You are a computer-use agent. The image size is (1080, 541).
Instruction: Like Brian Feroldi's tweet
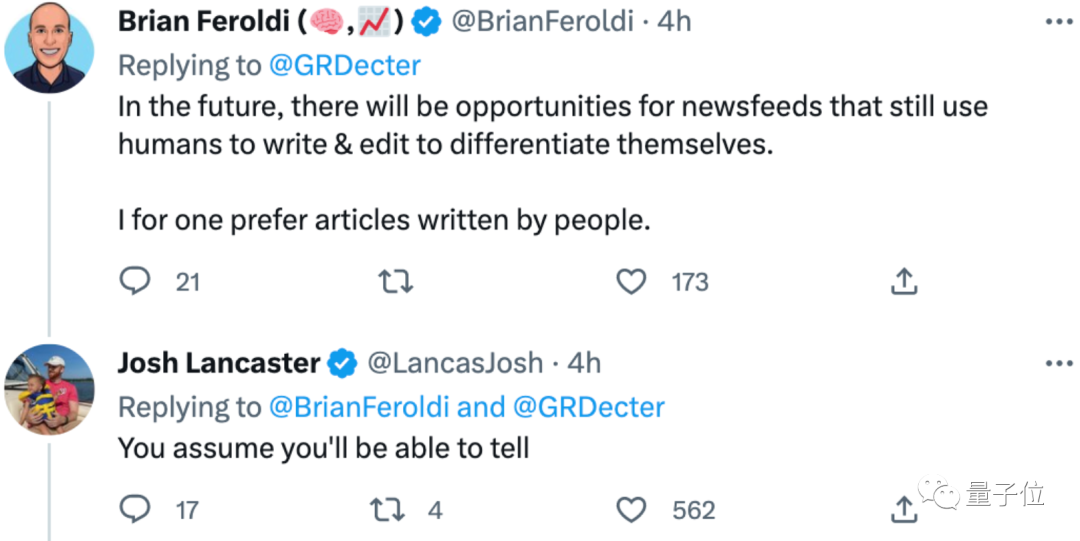(x=630, y=282)
